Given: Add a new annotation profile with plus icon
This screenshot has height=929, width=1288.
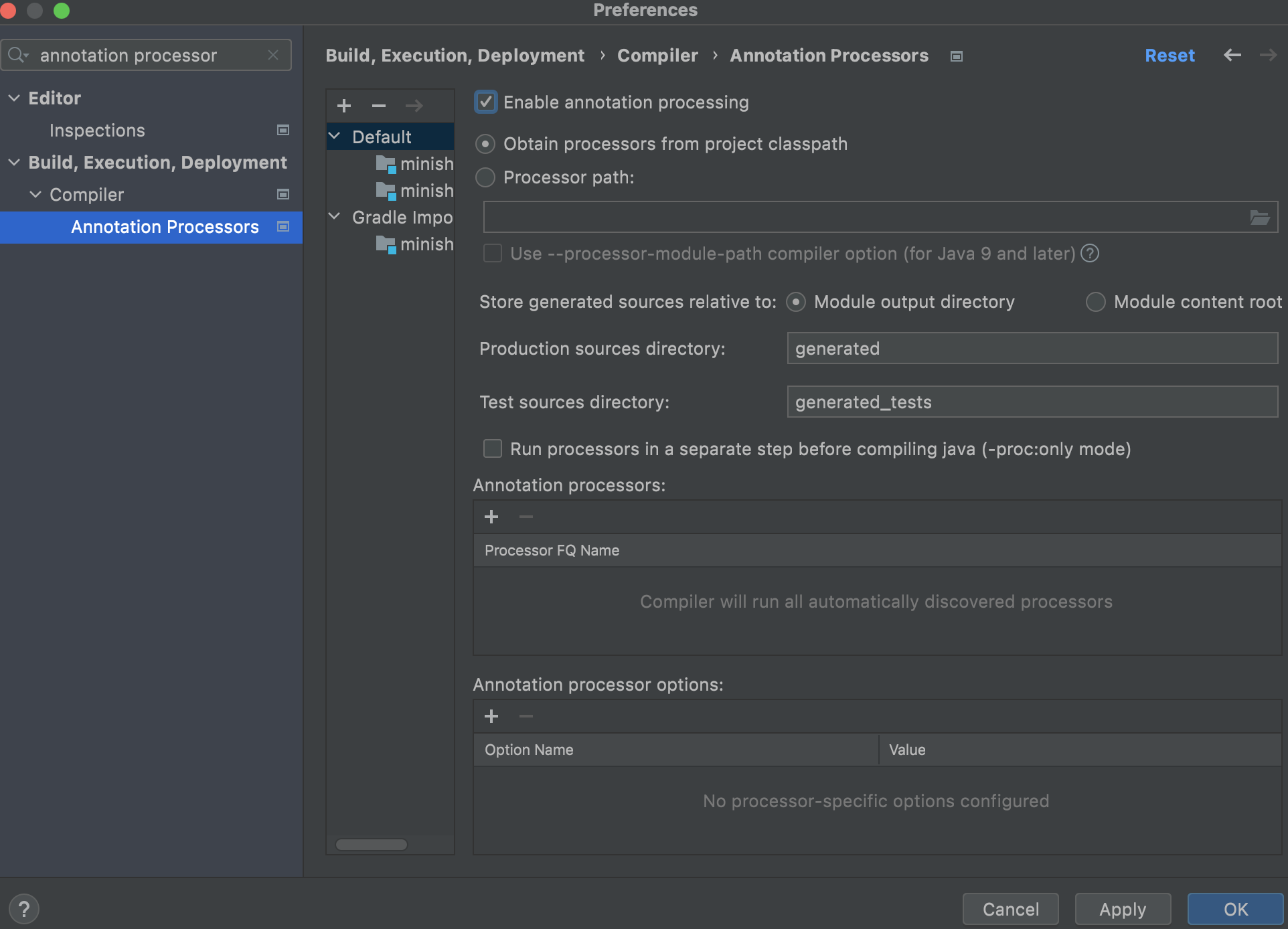Looking at the screenshot, I should point(344,106).
